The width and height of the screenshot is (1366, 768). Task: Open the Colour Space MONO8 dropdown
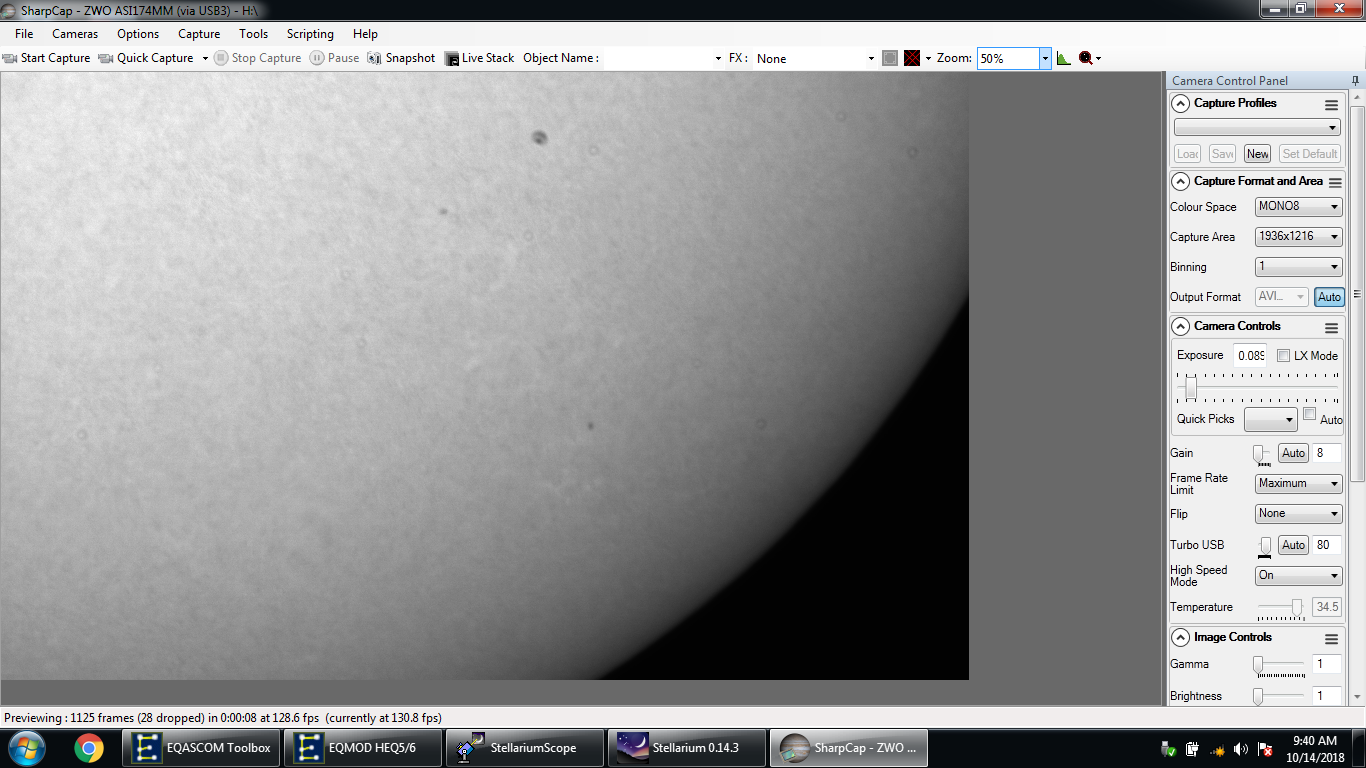click(x=1298, y=207)
